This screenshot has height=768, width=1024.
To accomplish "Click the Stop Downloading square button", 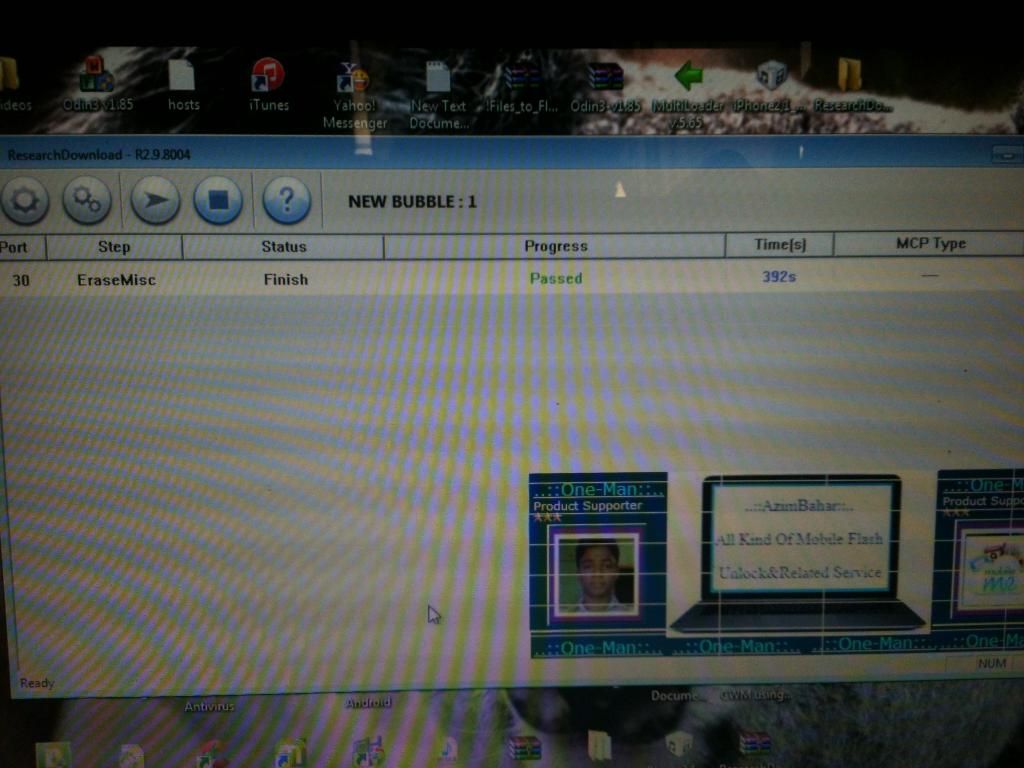I will coord(218,200).
